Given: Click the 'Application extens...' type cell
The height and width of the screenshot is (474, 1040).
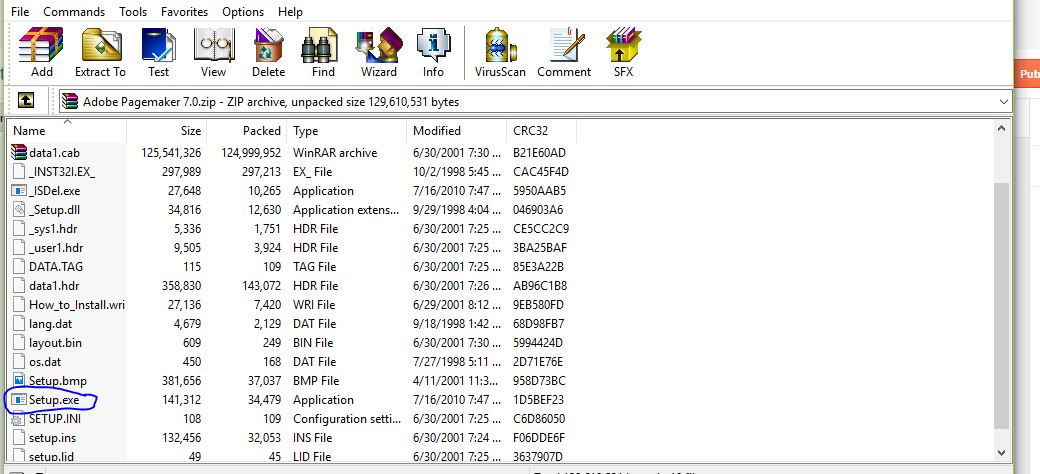Looking at the screenshot, I should click(x=346, y=209).
